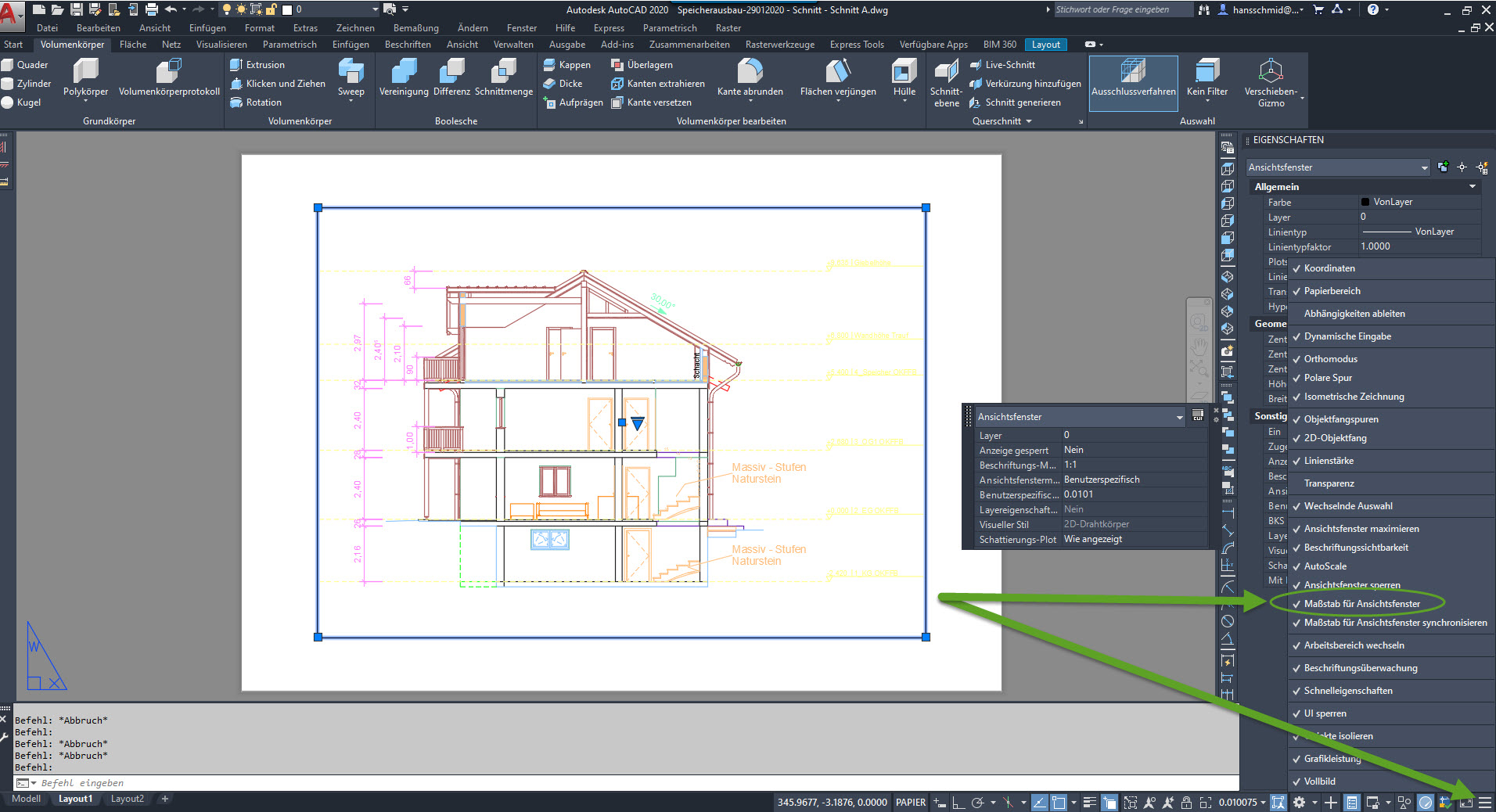
Task: Open the layer dropdown in quick access toolbar
Action: click(375, 9)
